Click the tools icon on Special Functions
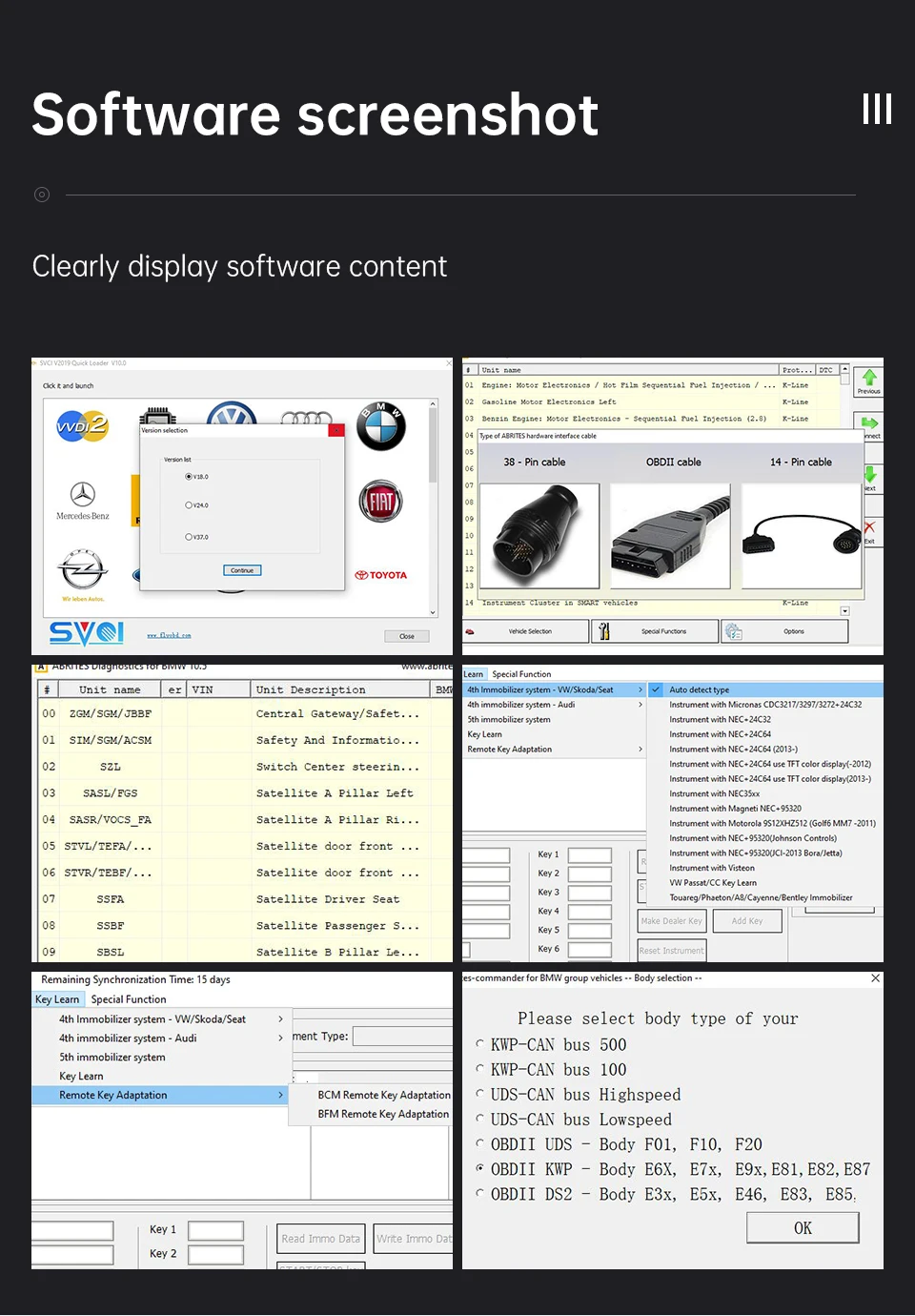The height and width of the screenshot is (1316, 915). (x=603, y=630)
